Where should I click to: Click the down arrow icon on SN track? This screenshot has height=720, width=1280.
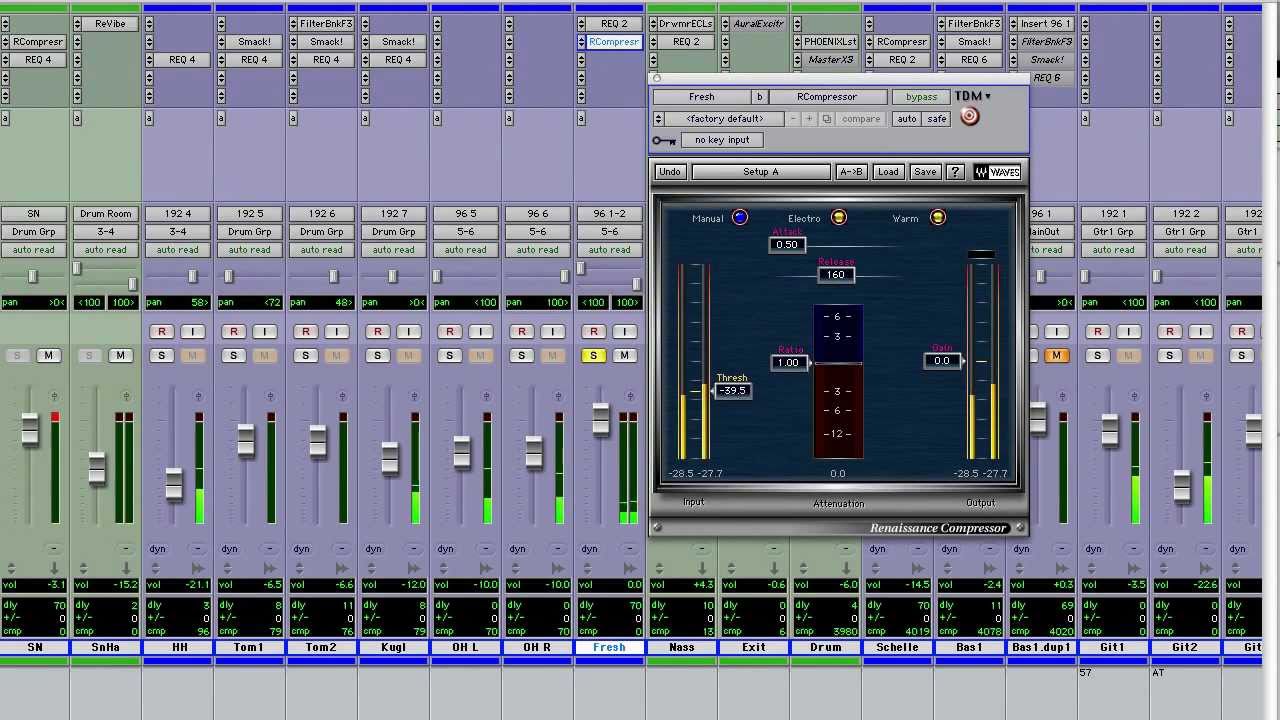tap(55, 568)
